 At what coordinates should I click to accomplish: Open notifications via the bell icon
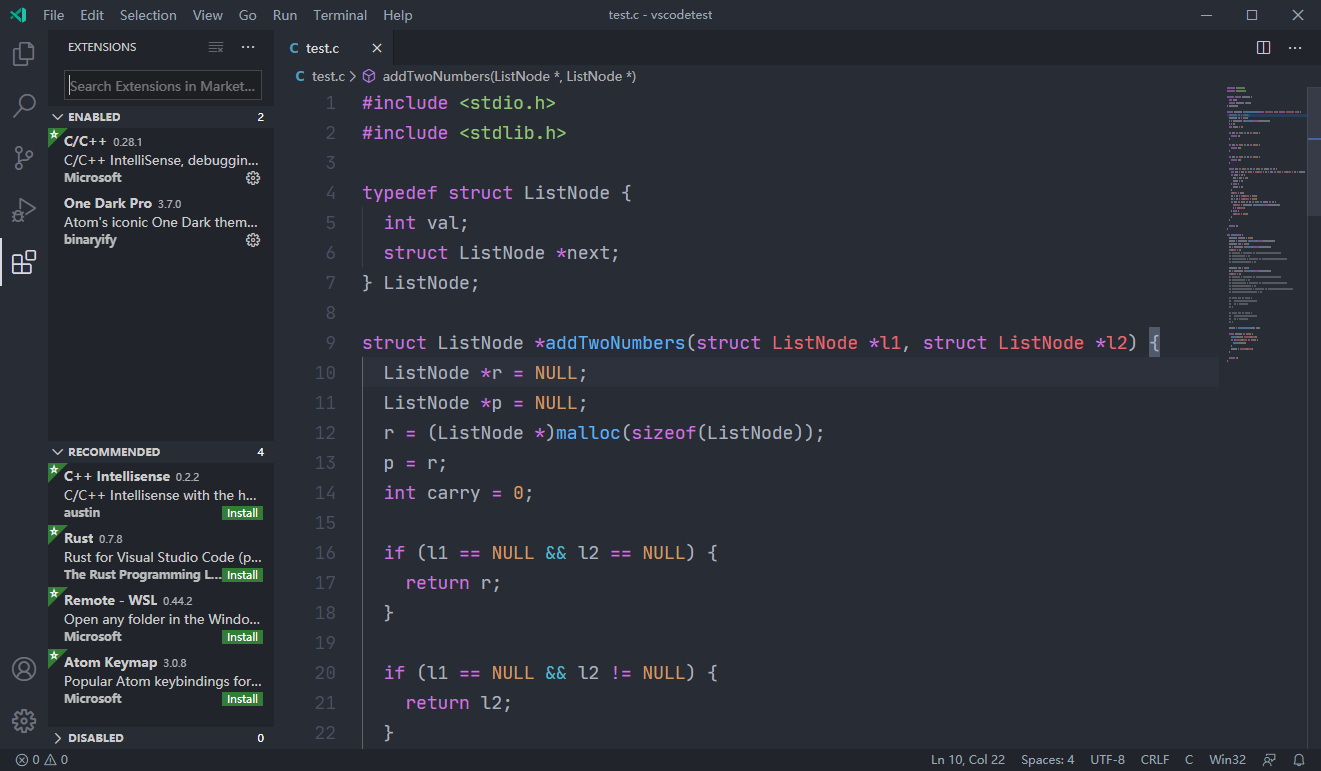point(1299,759)
